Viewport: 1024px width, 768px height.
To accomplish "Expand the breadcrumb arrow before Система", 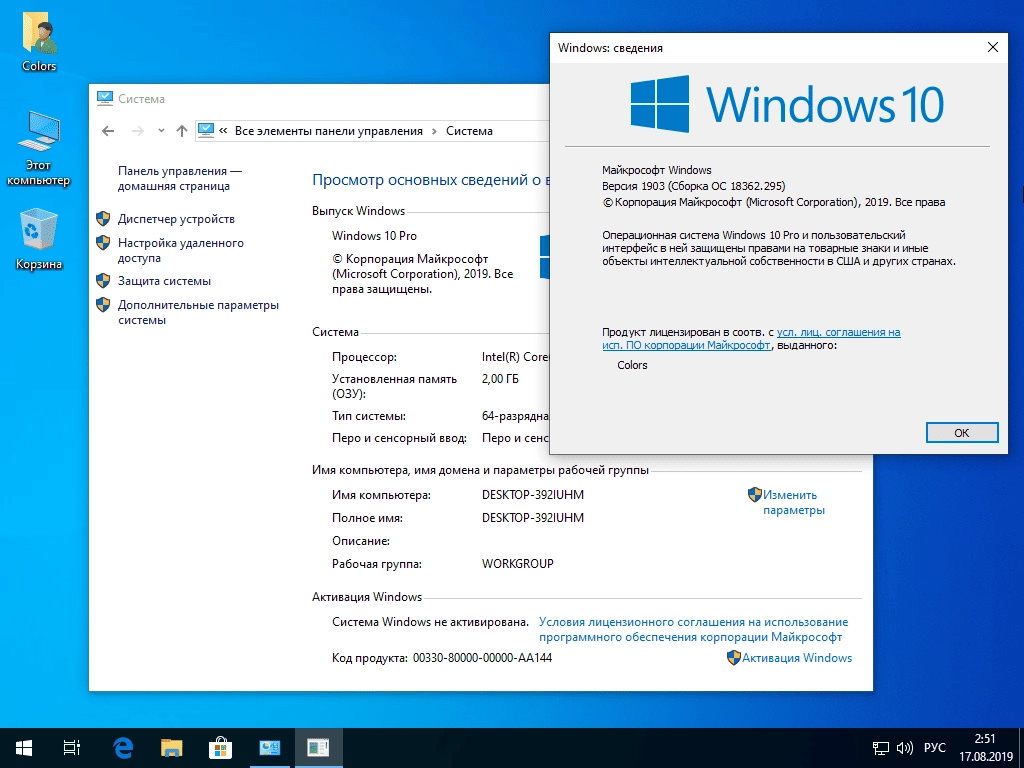I will click(x=434, y=131).
